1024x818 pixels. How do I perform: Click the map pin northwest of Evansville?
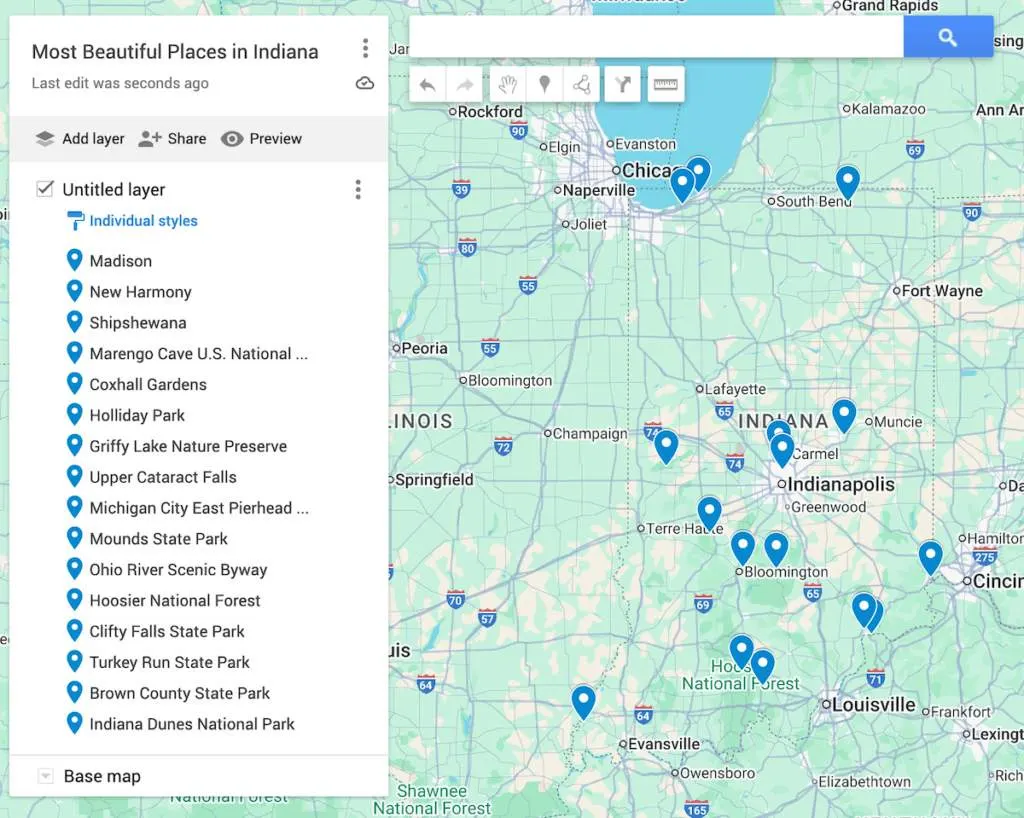coord(583,703)
